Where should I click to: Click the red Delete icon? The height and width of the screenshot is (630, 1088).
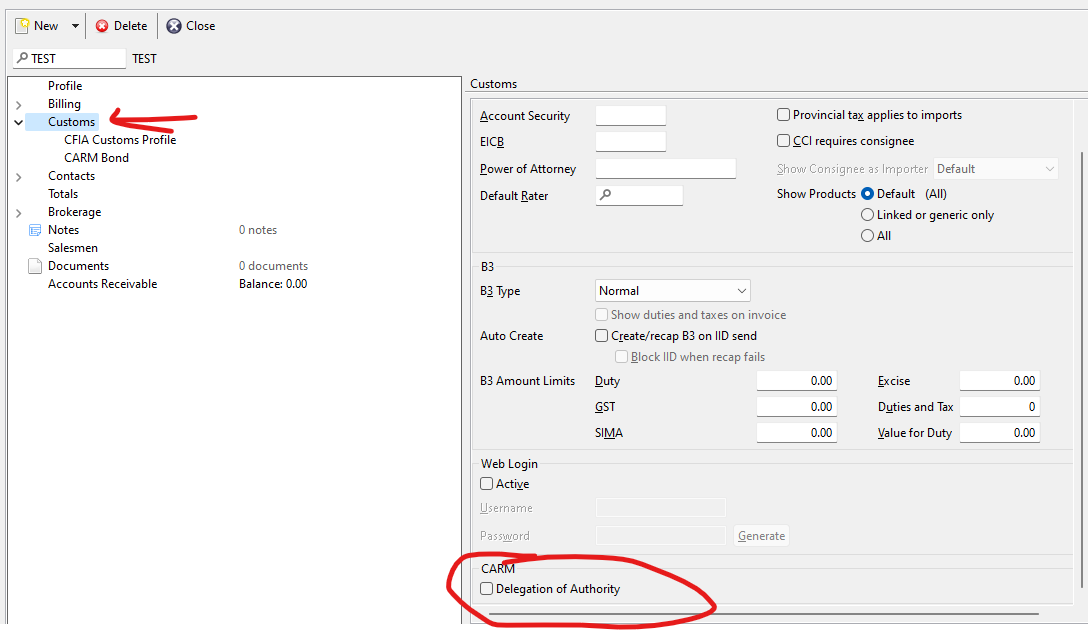click(102, 26)
